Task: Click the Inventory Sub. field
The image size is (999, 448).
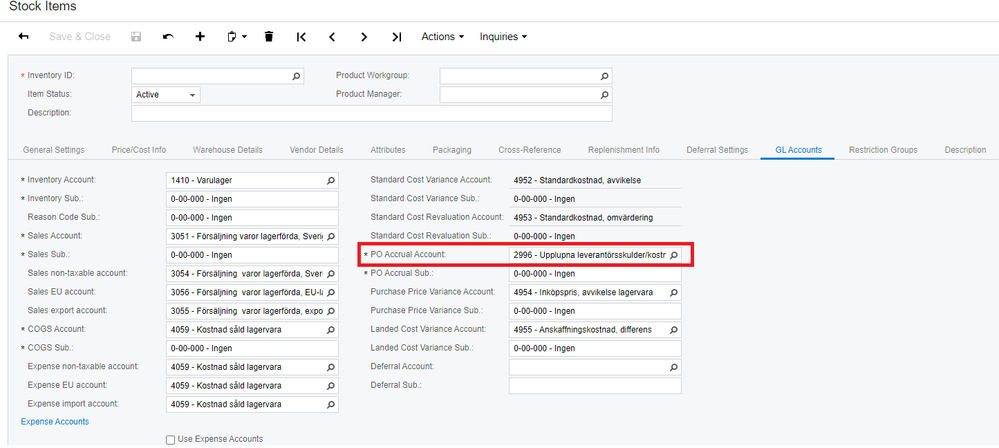Action: [252, 199]
